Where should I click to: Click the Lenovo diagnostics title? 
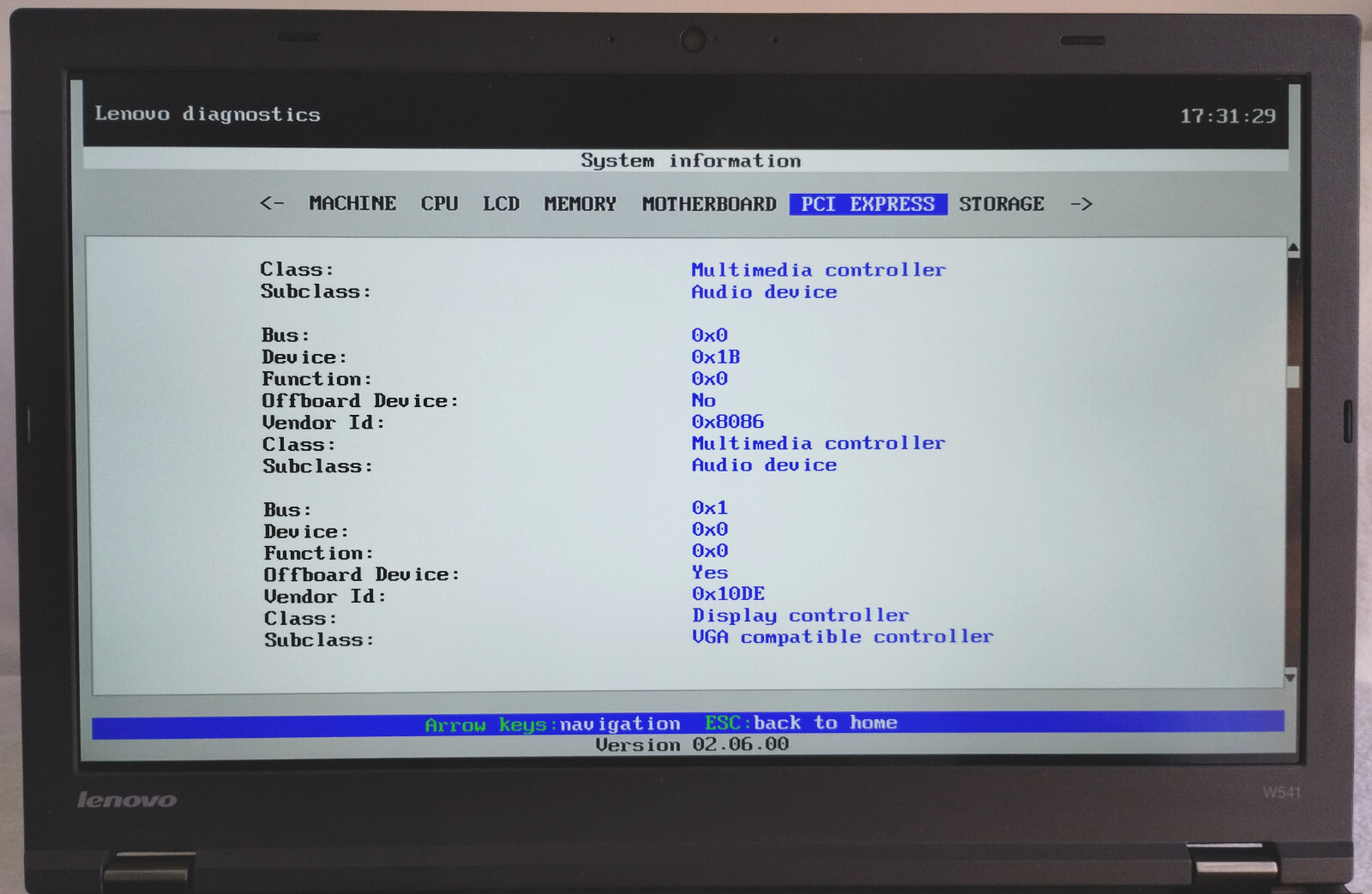(x=208, y=114)
